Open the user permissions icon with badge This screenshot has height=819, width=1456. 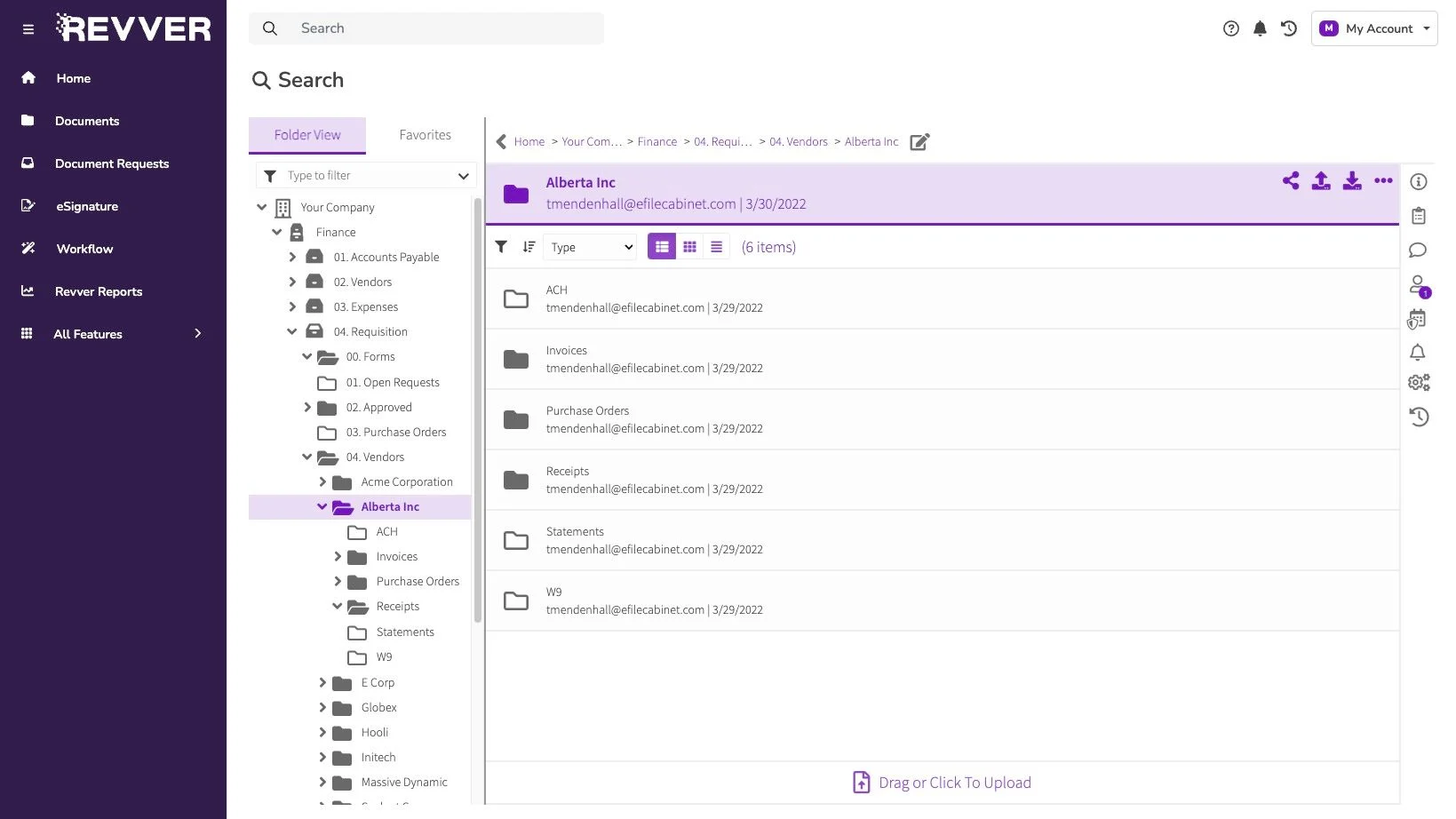coord(1420,286)
